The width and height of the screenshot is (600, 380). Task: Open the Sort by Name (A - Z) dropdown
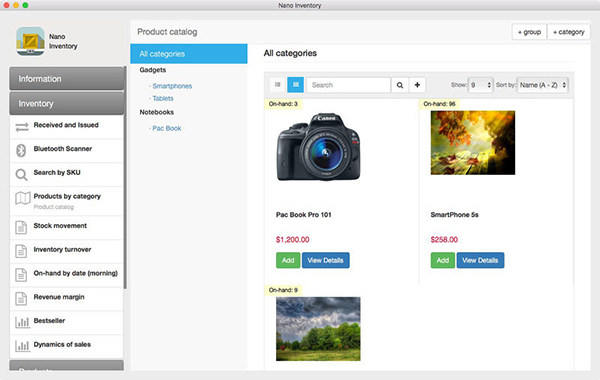(543, 85)
